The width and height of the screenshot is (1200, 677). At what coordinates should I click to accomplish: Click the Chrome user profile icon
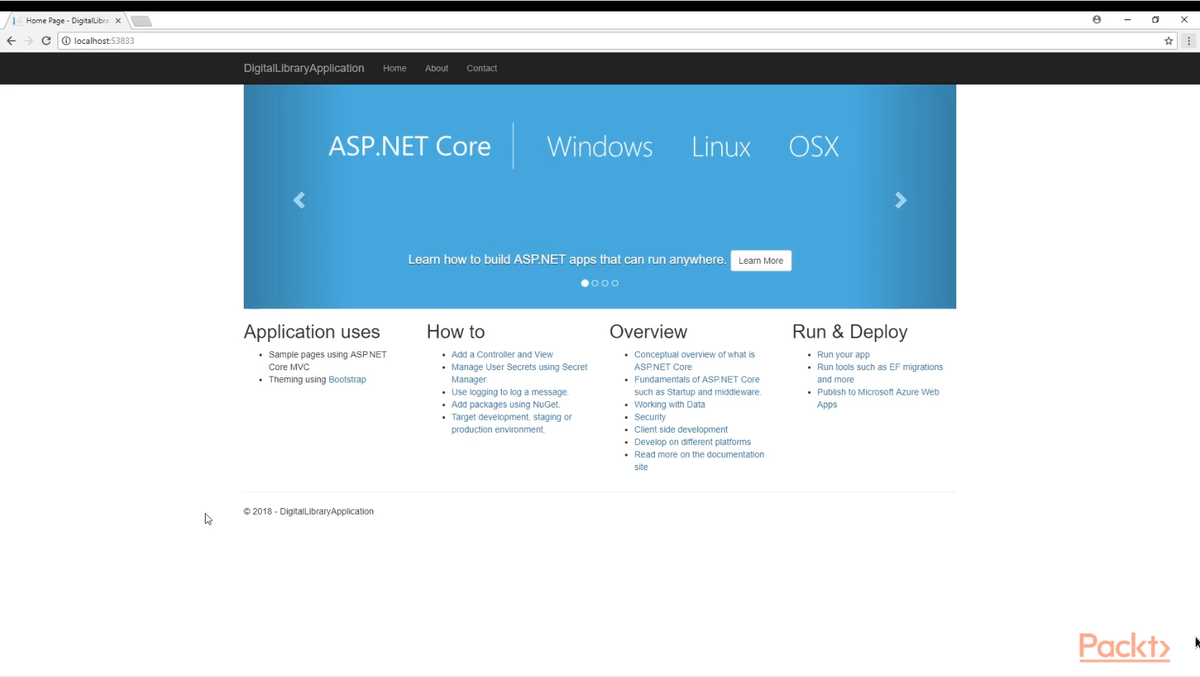point(1097,19)
